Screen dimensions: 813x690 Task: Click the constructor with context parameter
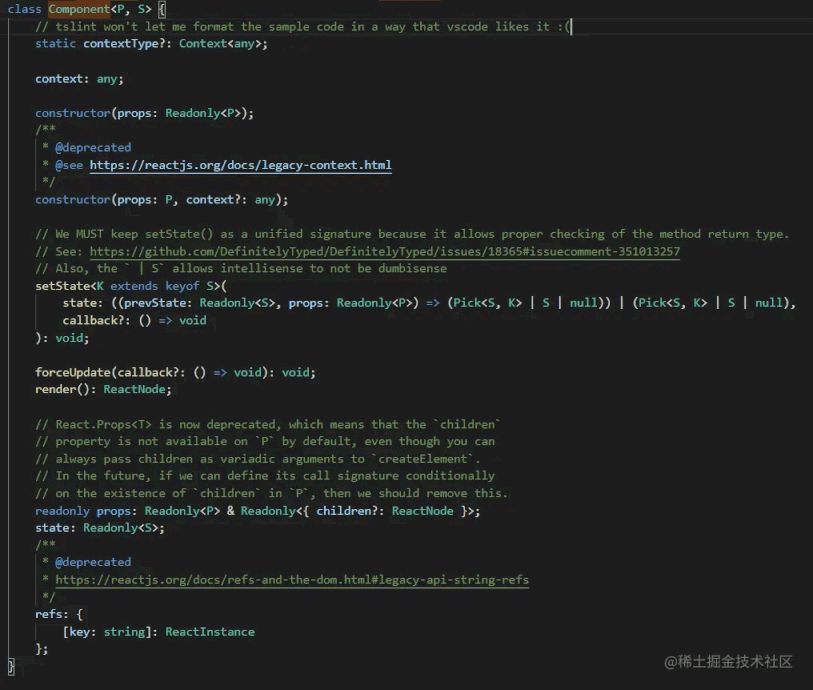click(72, 199)
